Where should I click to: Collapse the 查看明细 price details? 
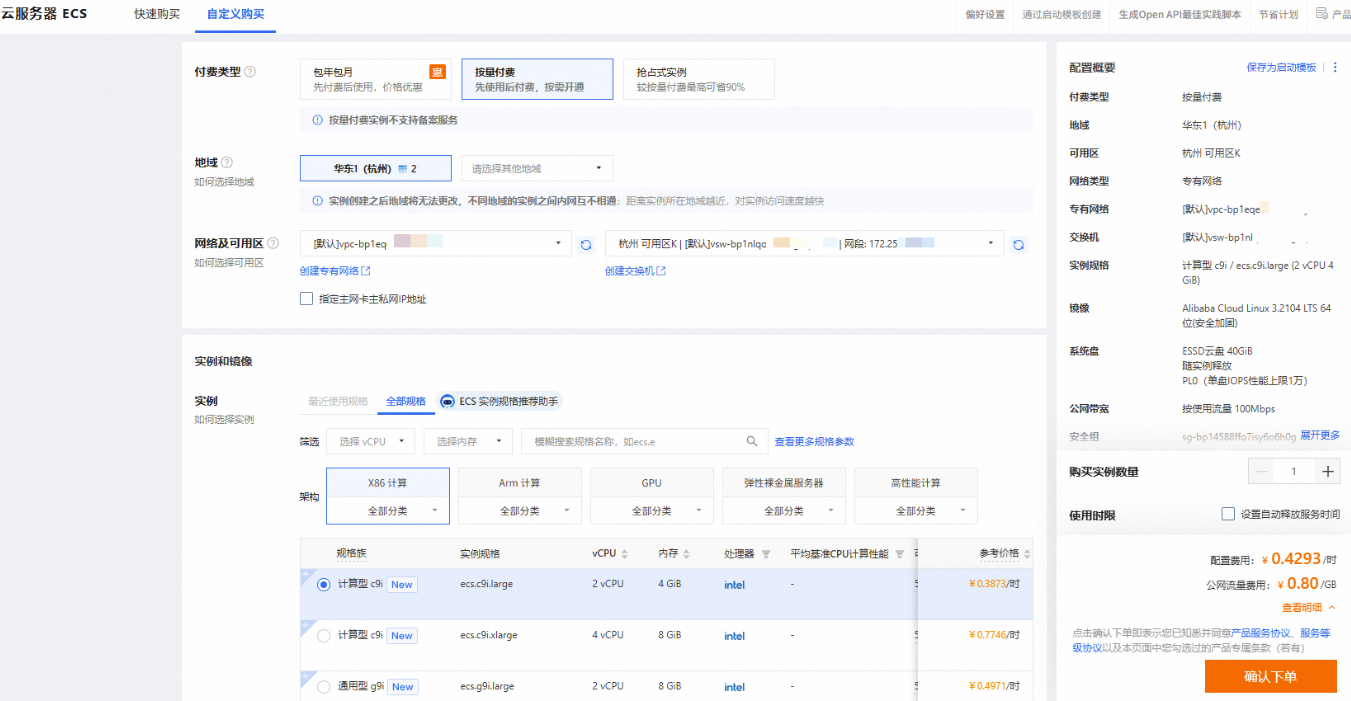point(1309,607)
